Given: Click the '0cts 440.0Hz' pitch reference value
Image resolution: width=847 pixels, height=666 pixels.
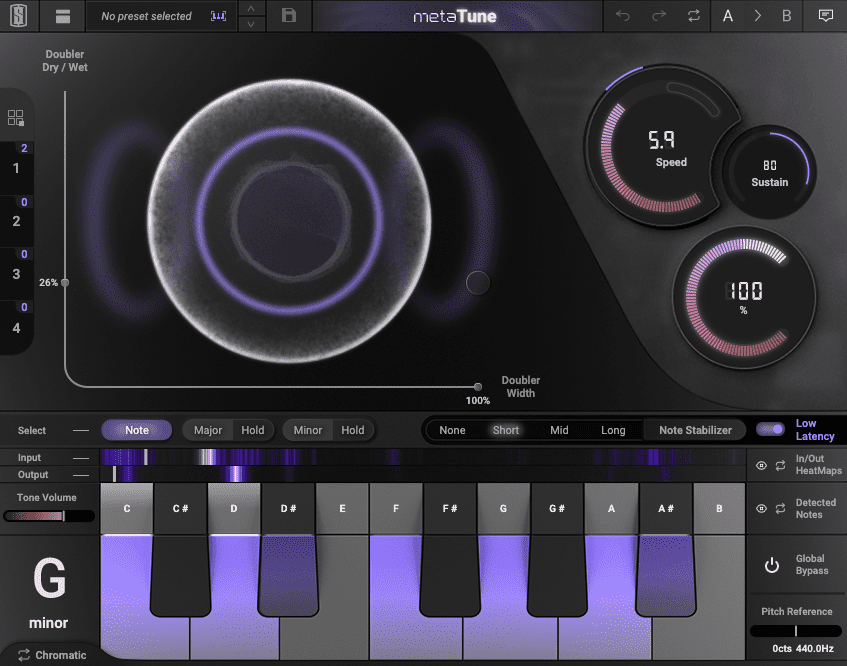Looking at the screenshot, I should pyautogui.click(x=803, y=648).
